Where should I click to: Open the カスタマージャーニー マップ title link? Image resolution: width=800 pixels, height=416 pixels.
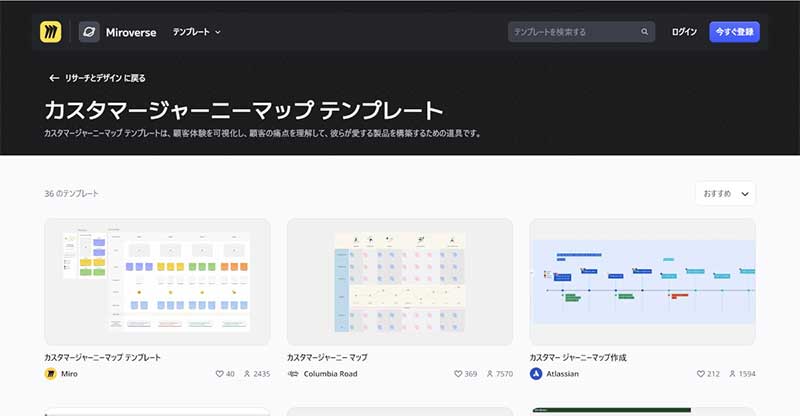pos(327,357)
